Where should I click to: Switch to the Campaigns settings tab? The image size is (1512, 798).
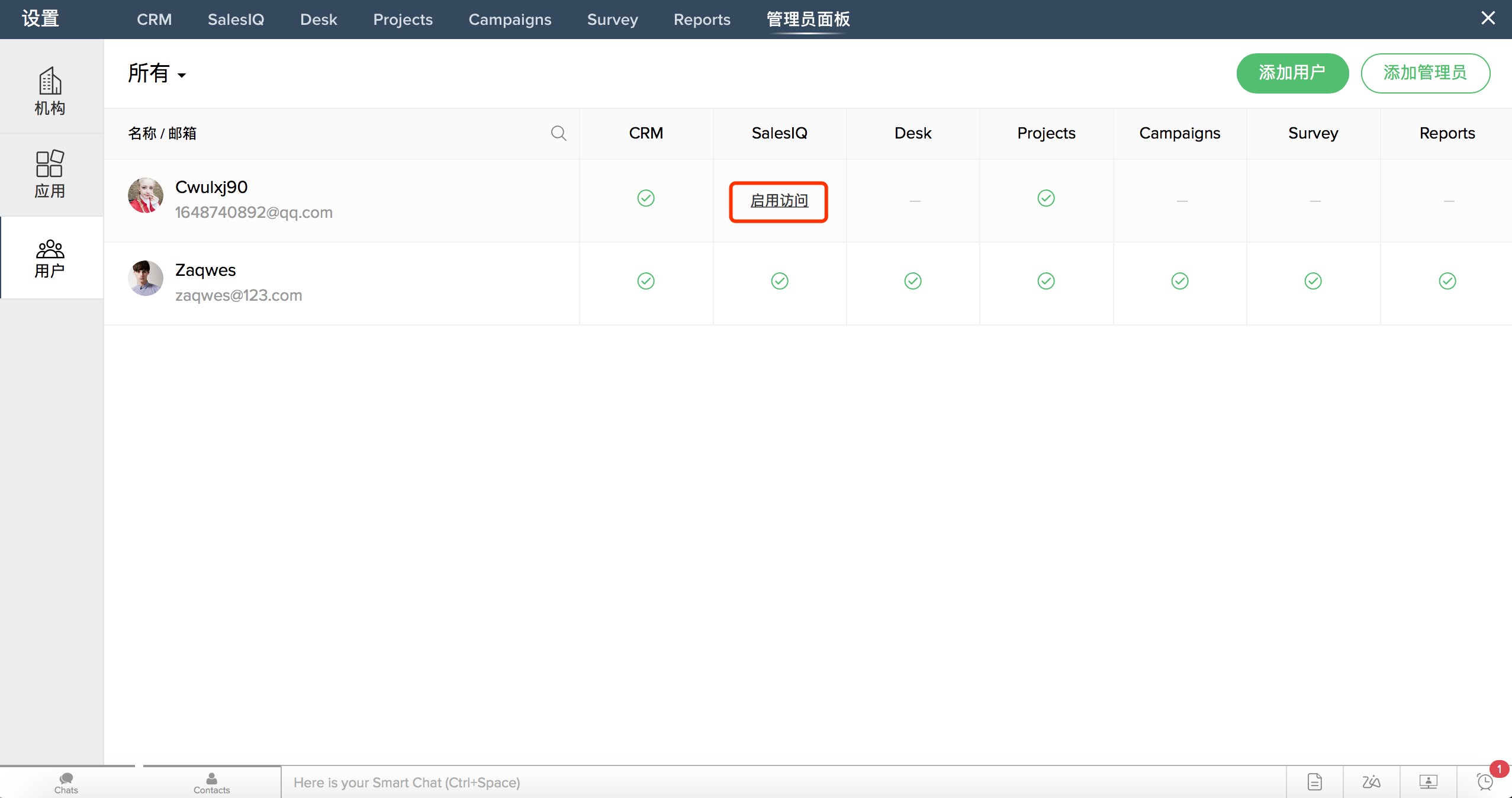click(510, 20)
